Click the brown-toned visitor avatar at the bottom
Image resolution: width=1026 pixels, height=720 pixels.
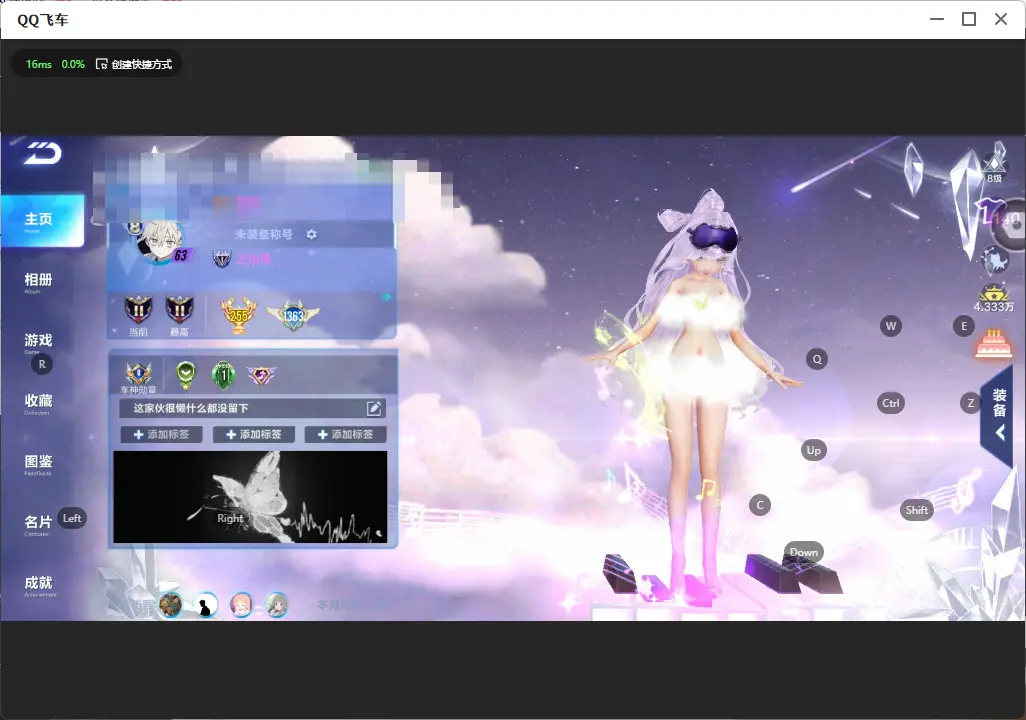[x=171, y=604]
